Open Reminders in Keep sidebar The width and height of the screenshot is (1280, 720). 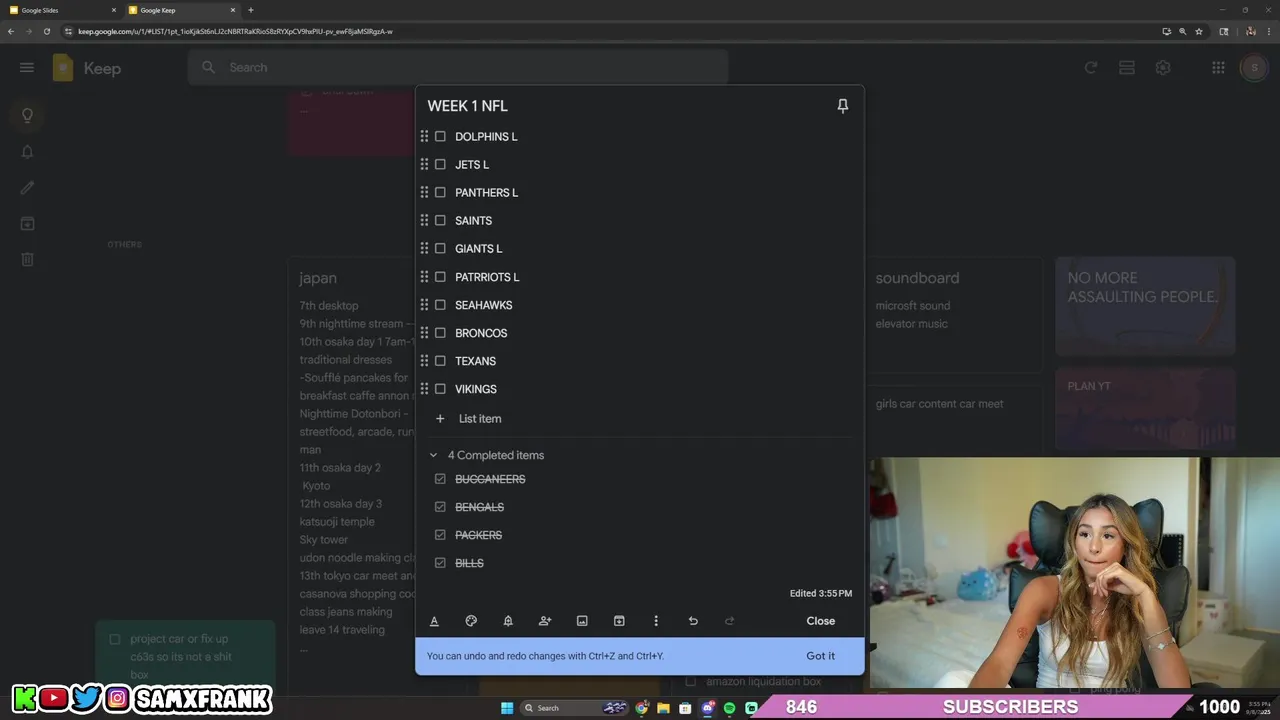point(27,152)
